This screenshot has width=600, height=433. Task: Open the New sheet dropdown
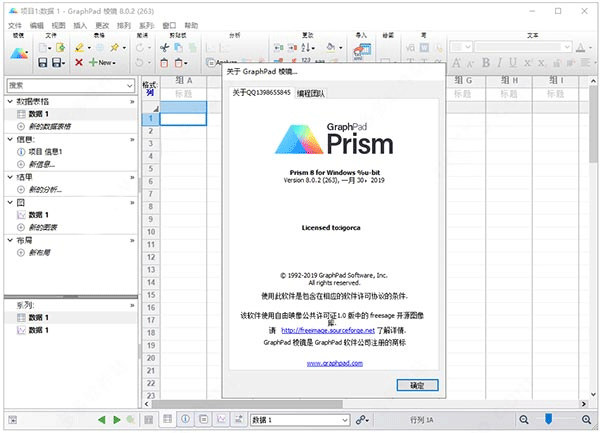(x=103, y=62)
